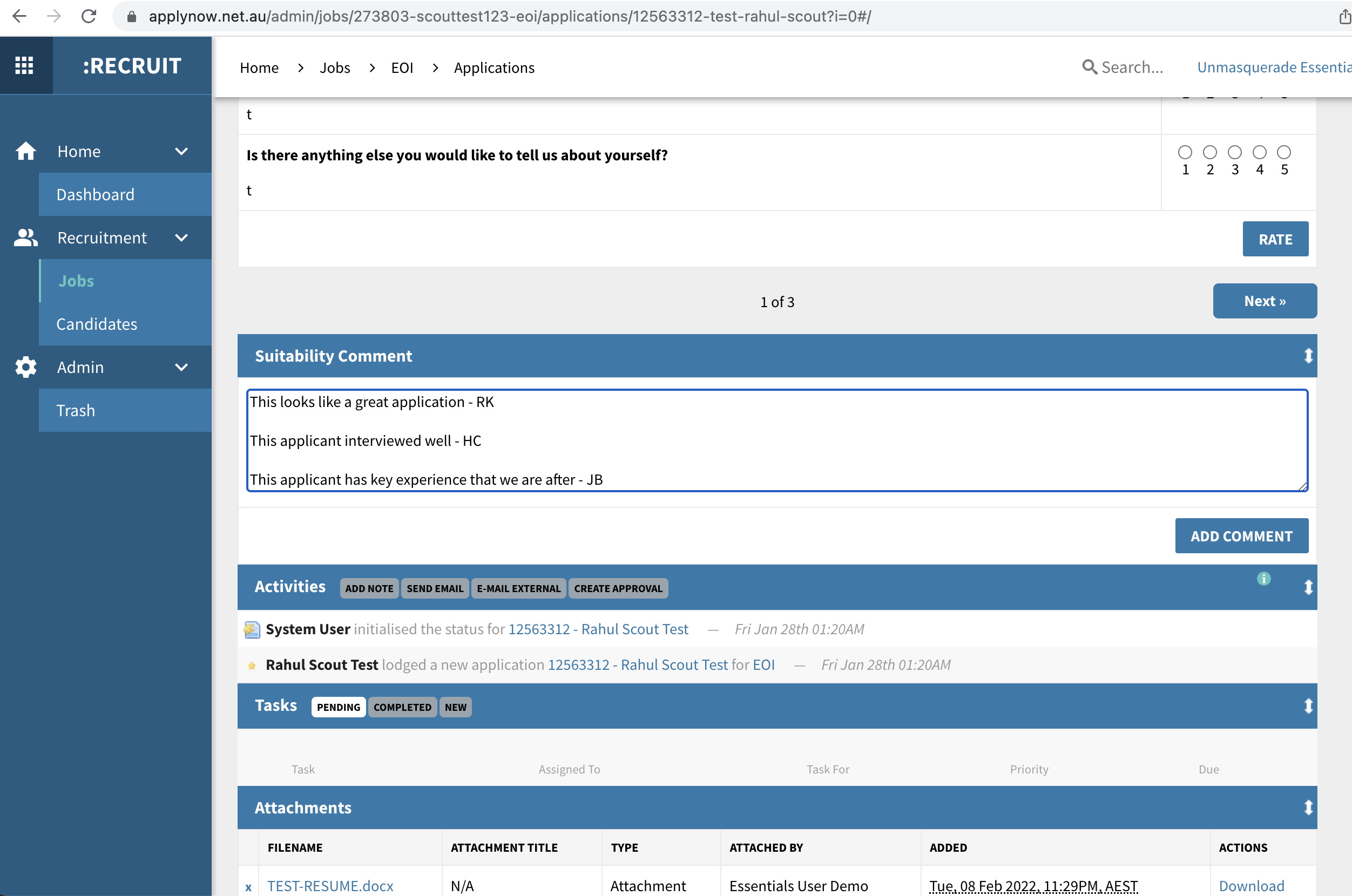Viewport: 1352px width, 896px height.
Task: Click CREATE APPROVAL in Activities
Action: [x=618, y=588]
